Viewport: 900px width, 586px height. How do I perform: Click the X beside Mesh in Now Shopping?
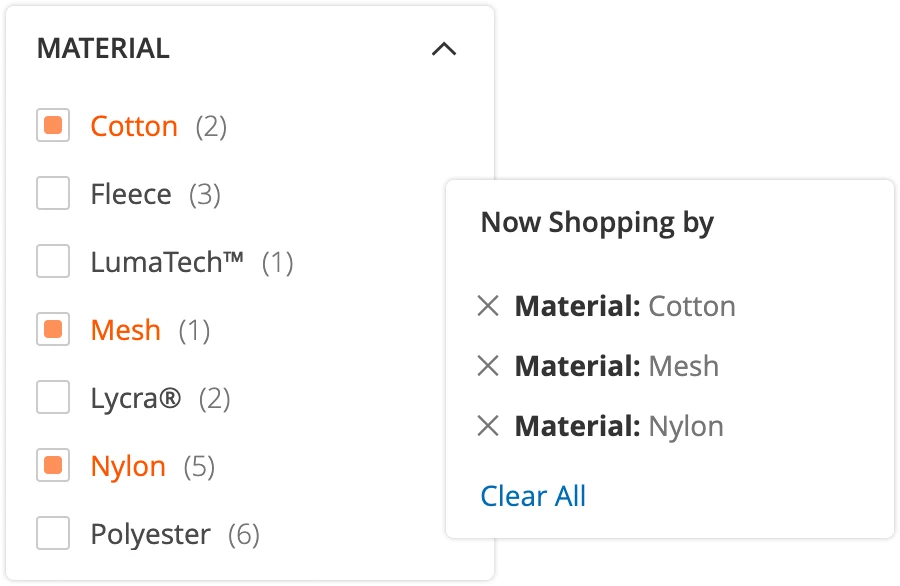[489, 366]
